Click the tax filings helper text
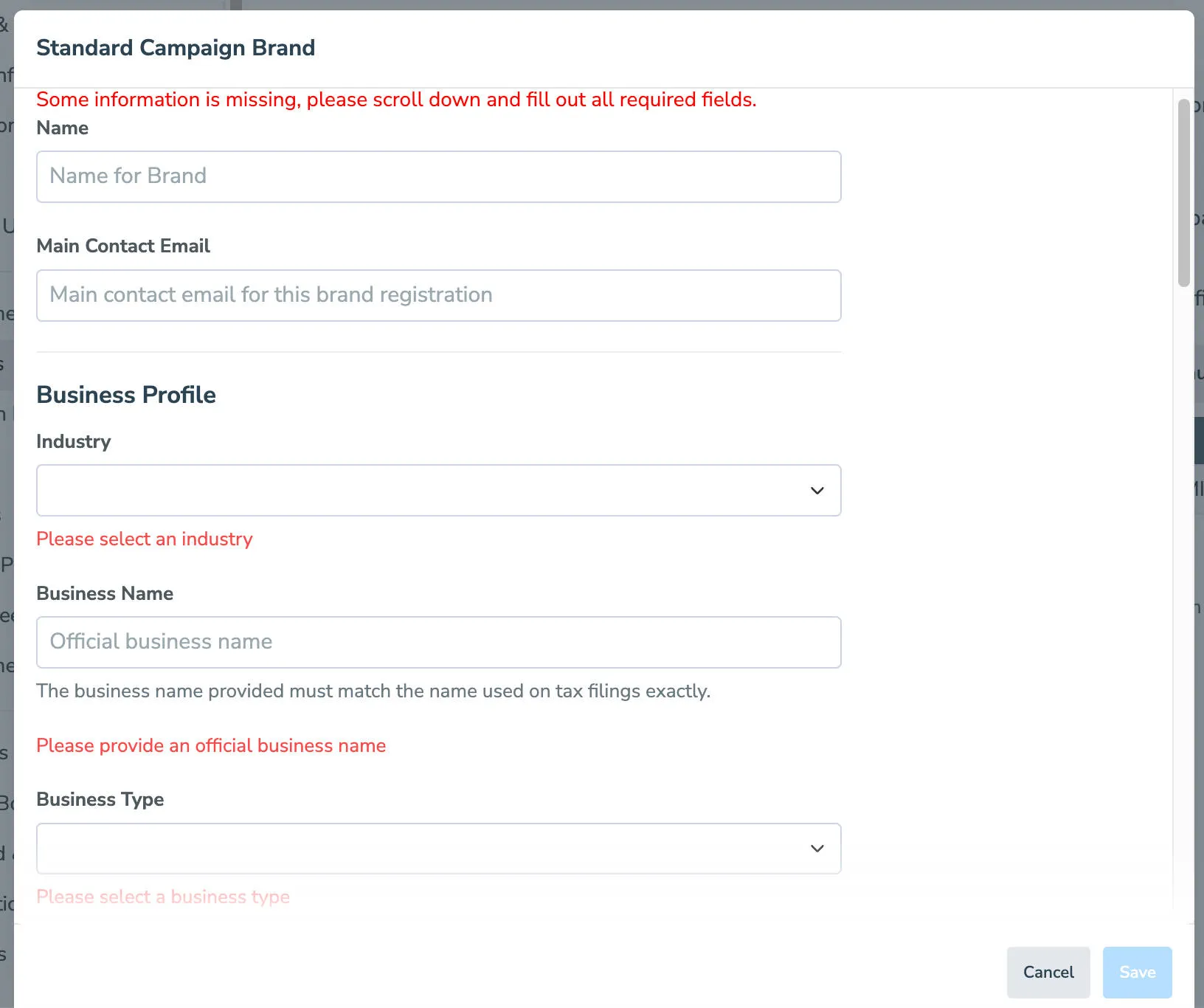 tap(373, 691)
